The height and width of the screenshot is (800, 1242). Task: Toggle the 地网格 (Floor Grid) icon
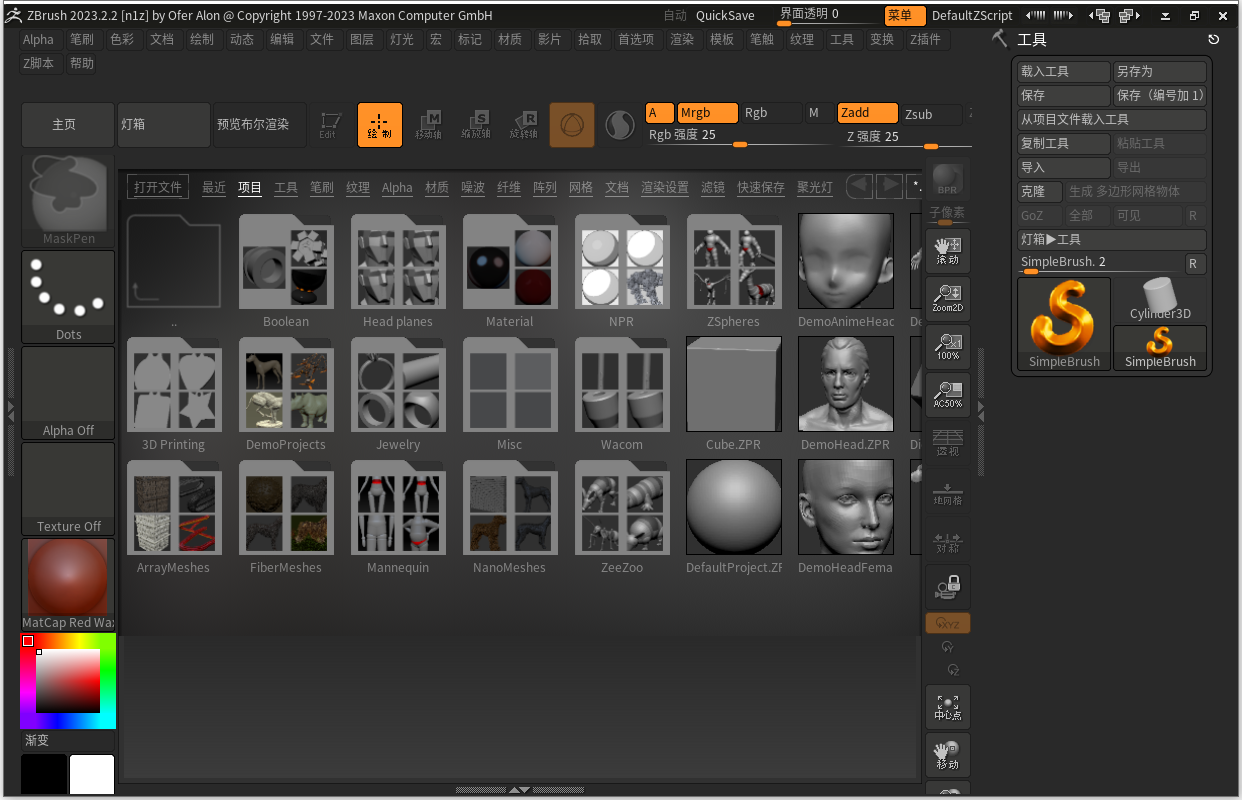click(947, 493)
